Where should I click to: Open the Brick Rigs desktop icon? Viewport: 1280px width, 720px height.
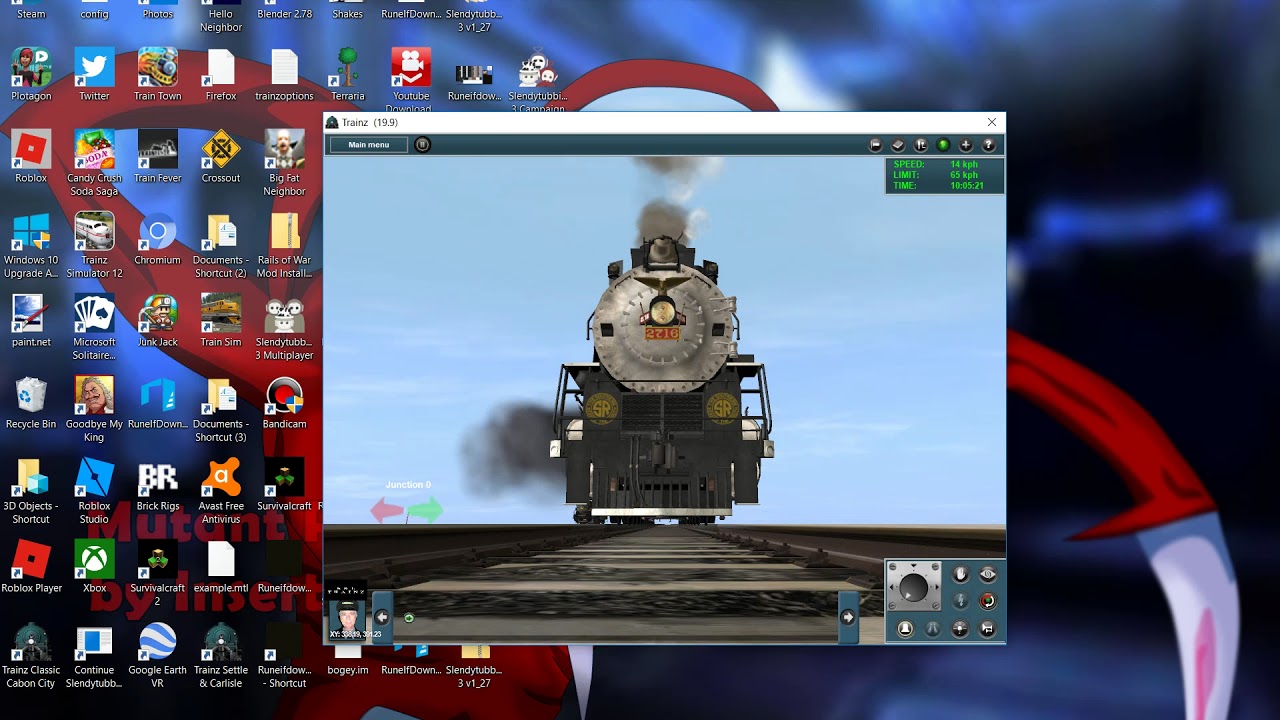tap(158, 485)
